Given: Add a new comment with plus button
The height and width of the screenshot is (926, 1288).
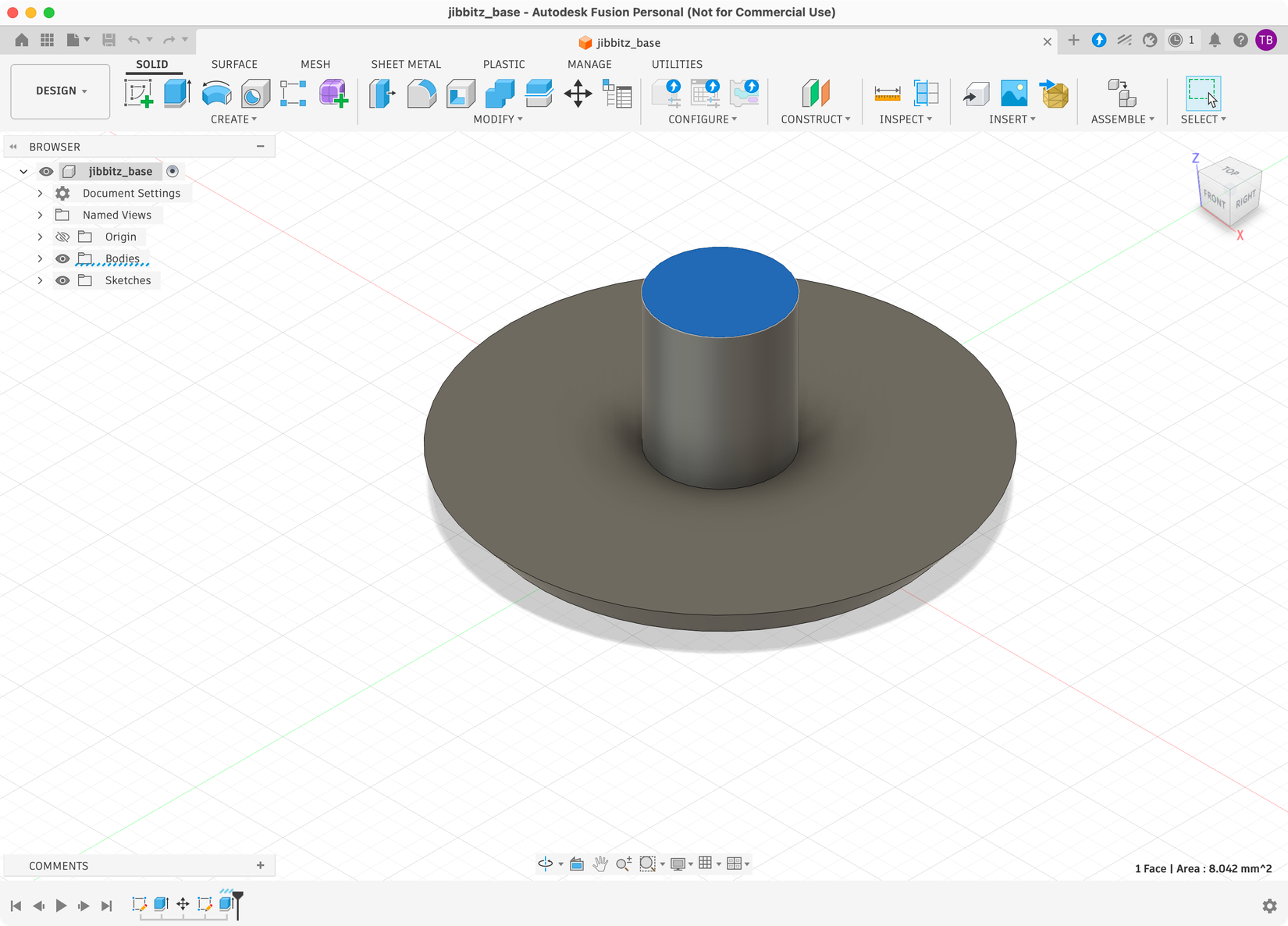Looking at the screenshot, I should (261, 866).
